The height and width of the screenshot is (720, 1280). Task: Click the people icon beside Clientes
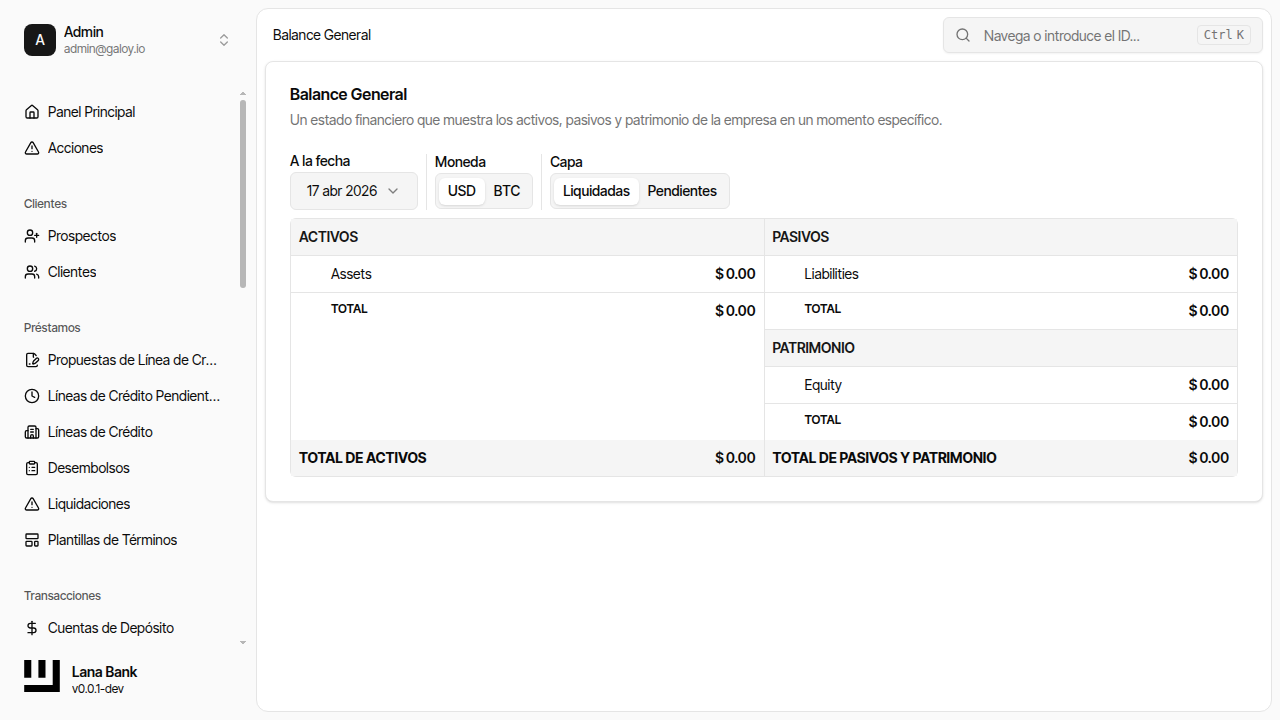[32, 272]
